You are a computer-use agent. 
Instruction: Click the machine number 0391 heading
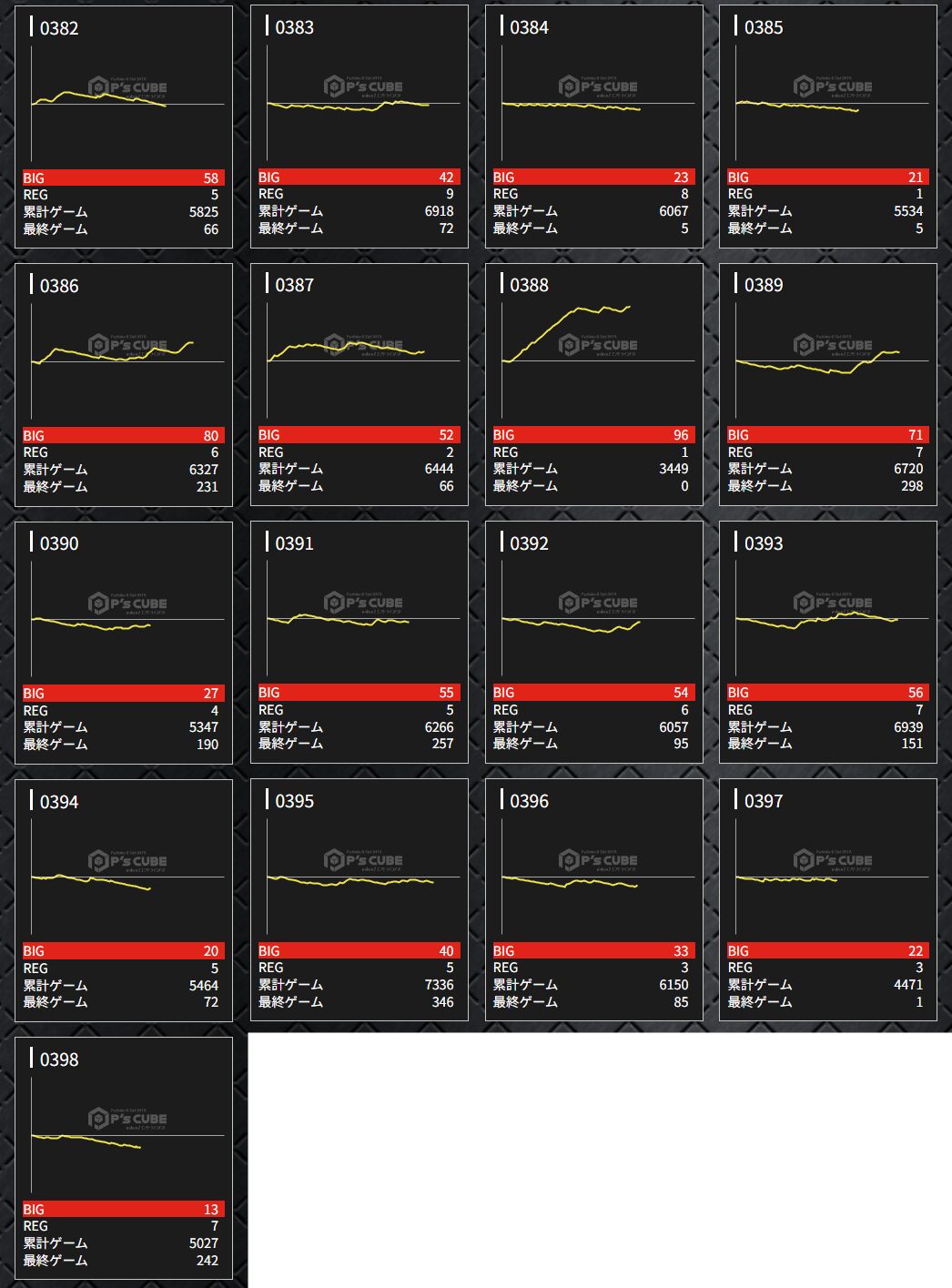pyautogui.click(x=294, y=543)
